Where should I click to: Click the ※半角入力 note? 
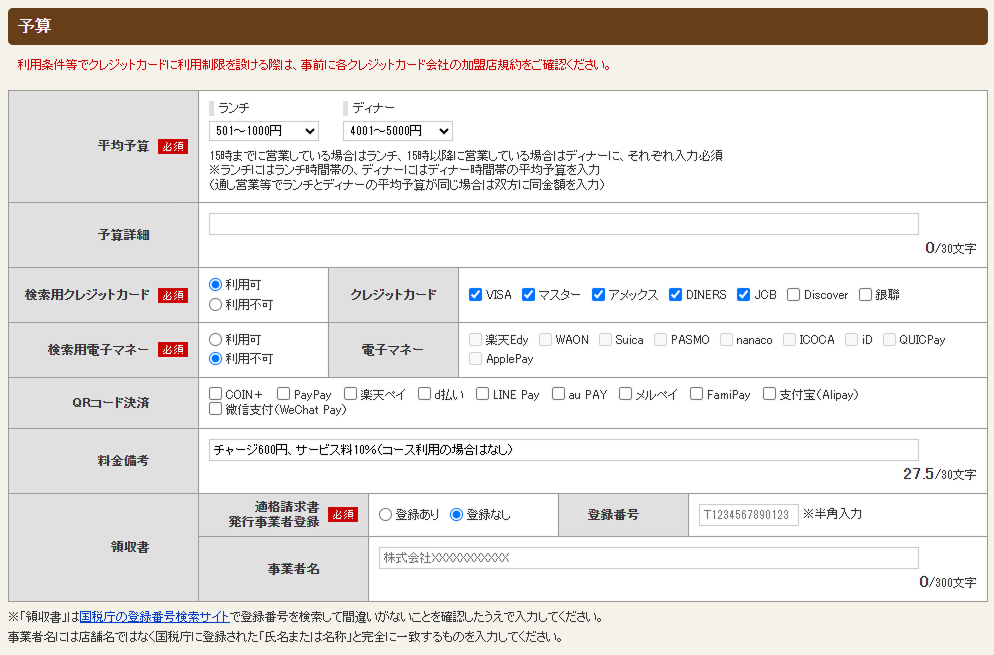(832, 514)
